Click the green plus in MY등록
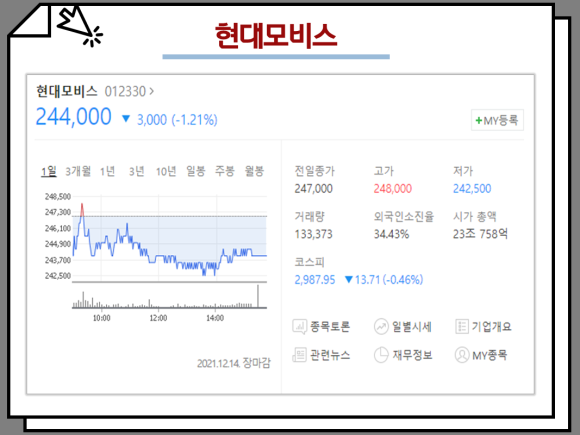580x435 pixels. 479,121
